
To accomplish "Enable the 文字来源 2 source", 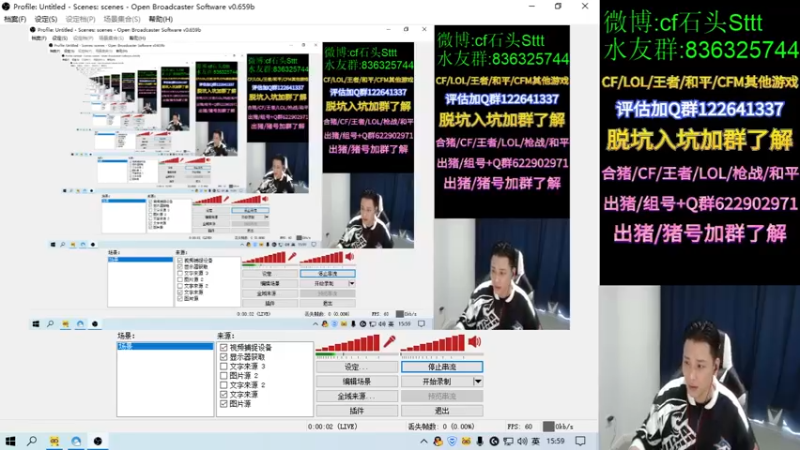I will point(224,385).
